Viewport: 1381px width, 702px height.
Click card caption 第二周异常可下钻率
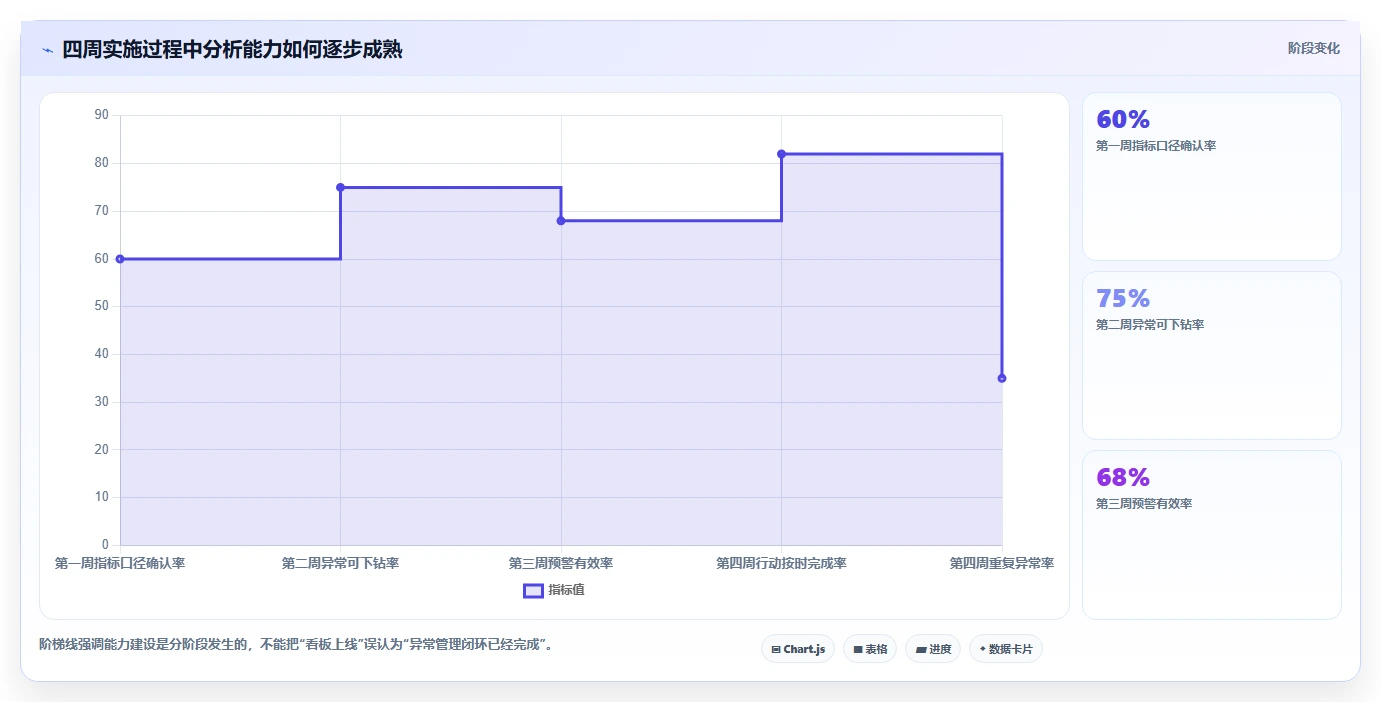pyautogui.click(x=1150, y=325)
